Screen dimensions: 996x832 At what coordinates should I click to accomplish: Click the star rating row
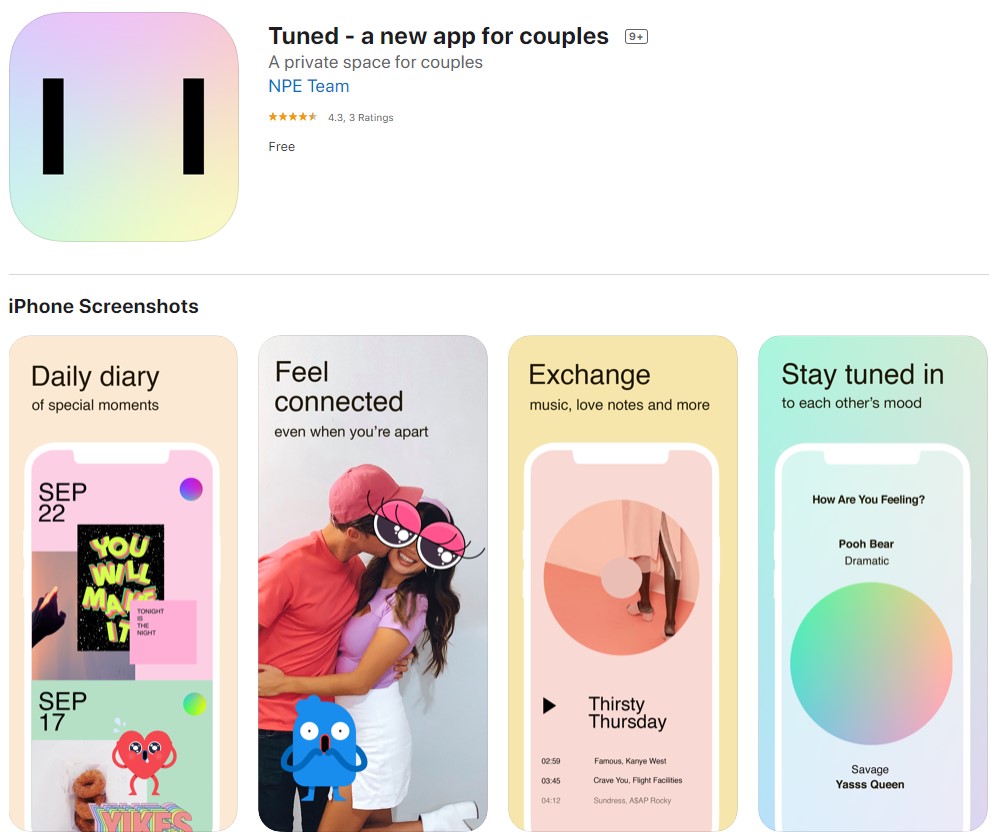(330, 117)
